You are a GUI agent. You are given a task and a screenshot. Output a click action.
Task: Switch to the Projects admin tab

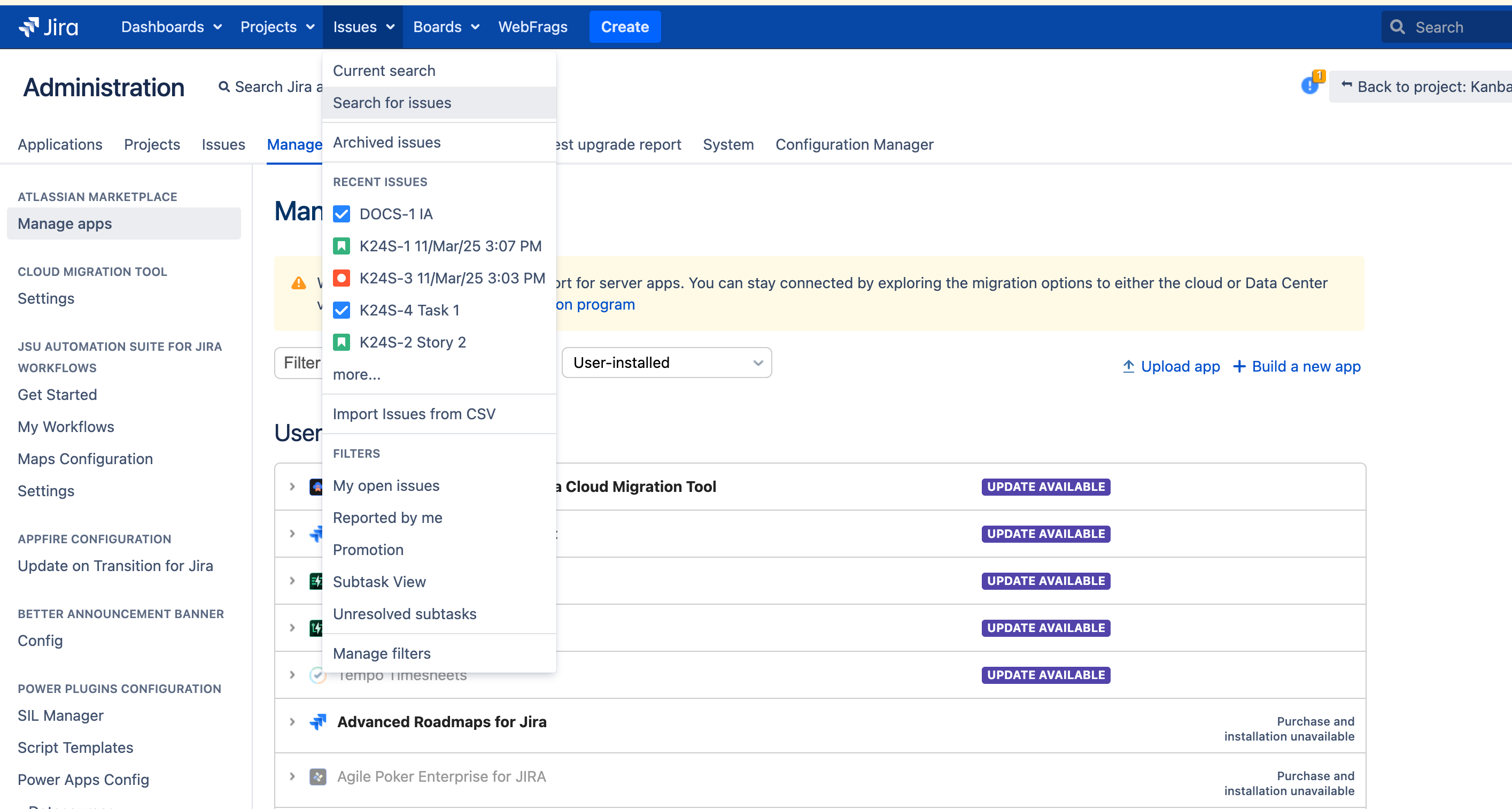pyautogui.click(x=152, y=144)
